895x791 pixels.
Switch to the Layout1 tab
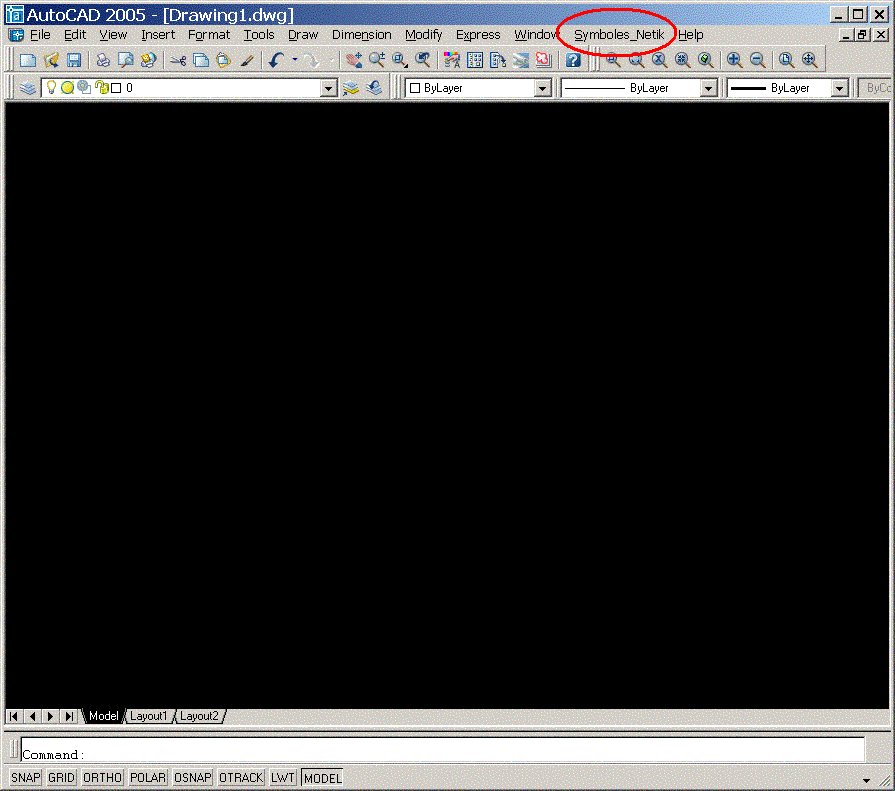(149, 716)
